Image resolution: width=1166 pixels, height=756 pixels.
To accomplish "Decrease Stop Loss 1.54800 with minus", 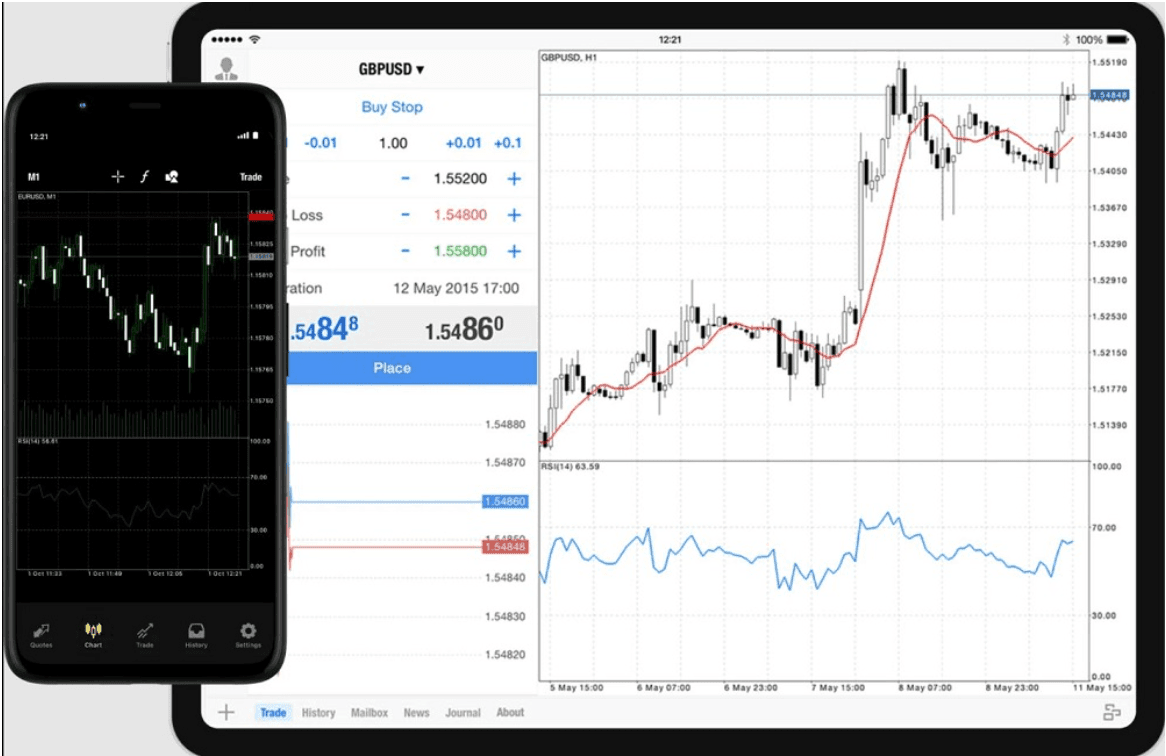I will pyautogui.click(x=405, y=215).
